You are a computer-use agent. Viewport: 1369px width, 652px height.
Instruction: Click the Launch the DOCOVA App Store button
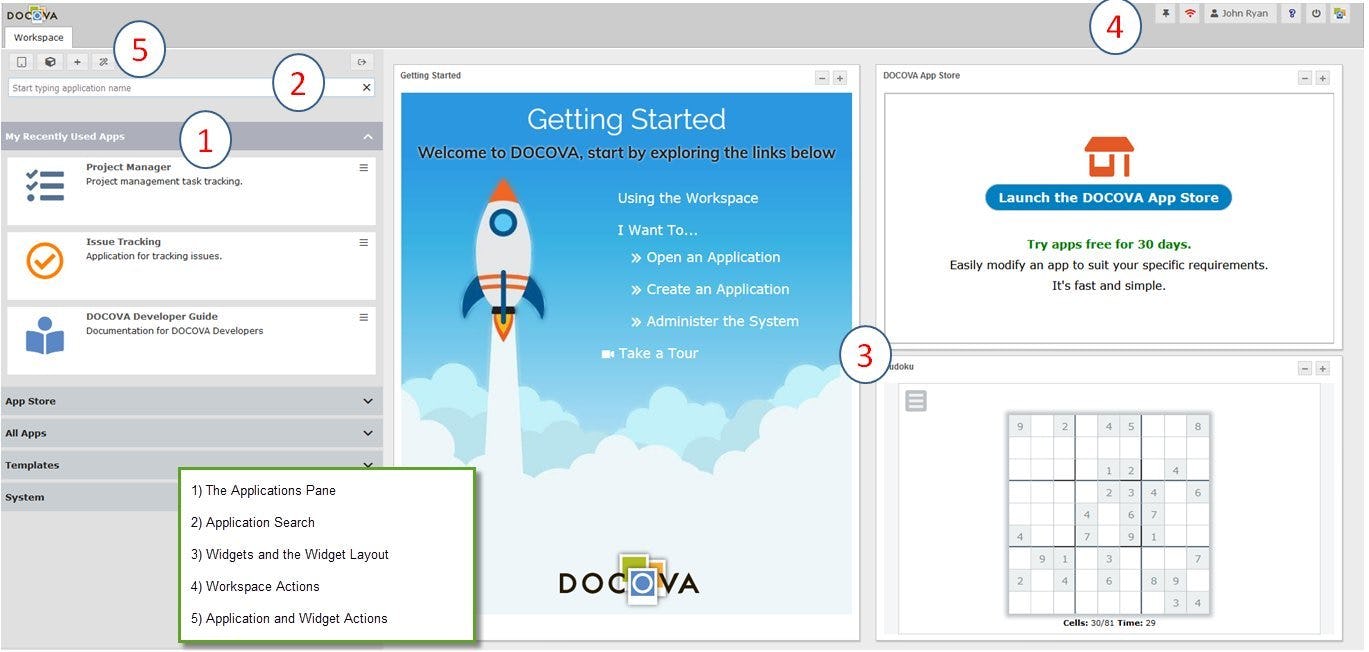[x=1108, y=197]
